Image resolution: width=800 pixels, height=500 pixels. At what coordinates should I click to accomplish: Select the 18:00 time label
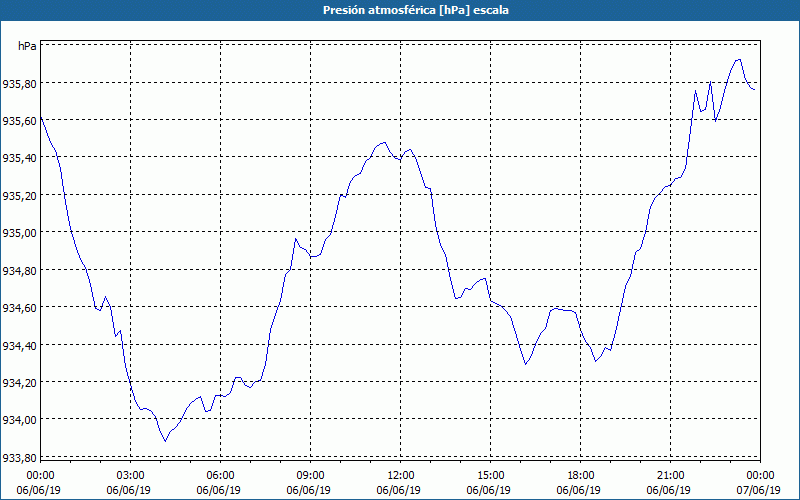pyautogui.click(x=580, y=474)
